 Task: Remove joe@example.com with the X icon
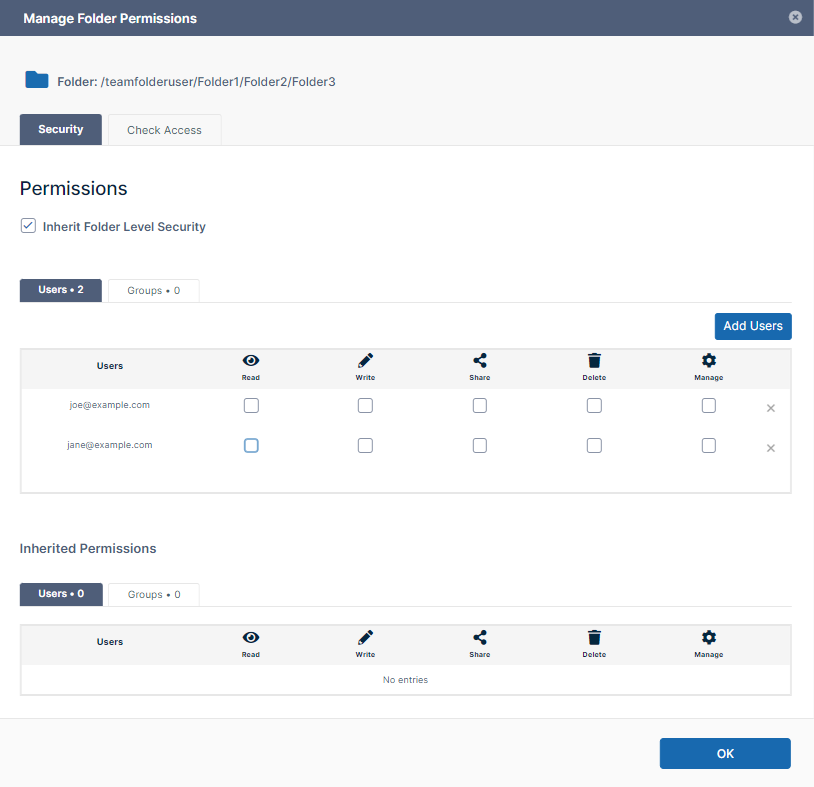coord(770,408)
